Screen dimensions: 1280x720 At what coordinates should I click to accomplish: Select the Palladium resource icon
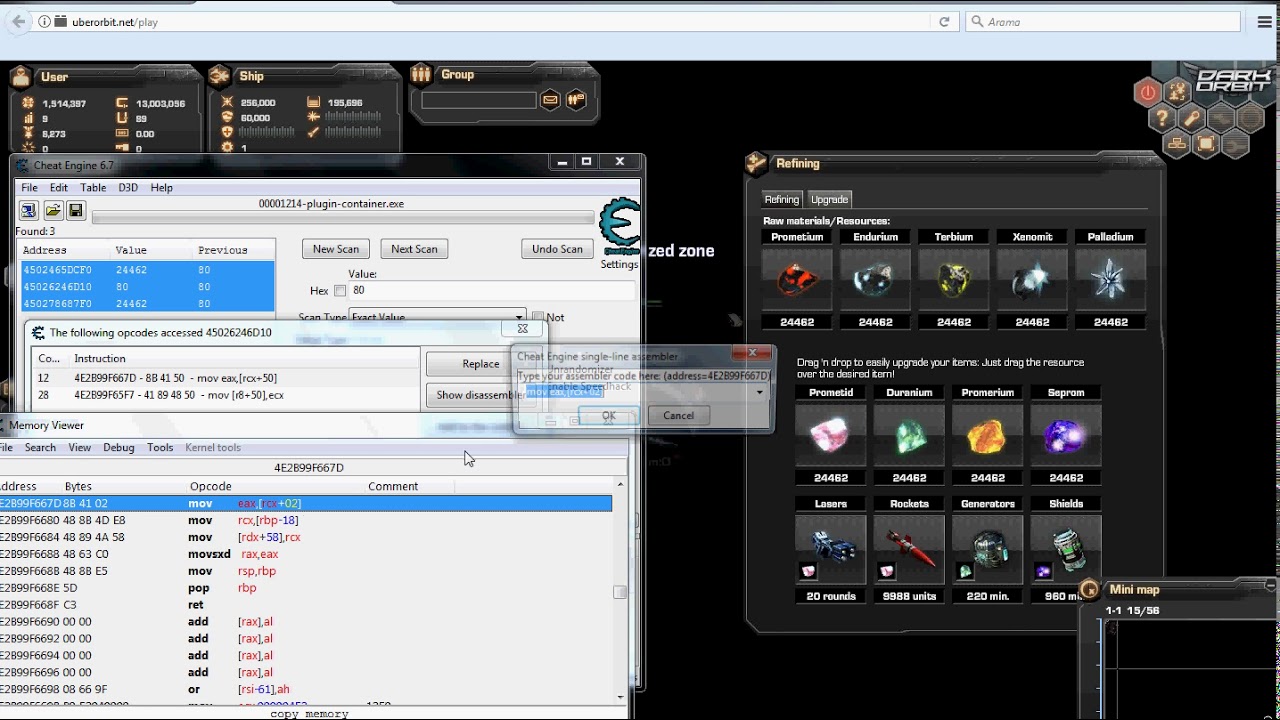(x=1110, y=280)
